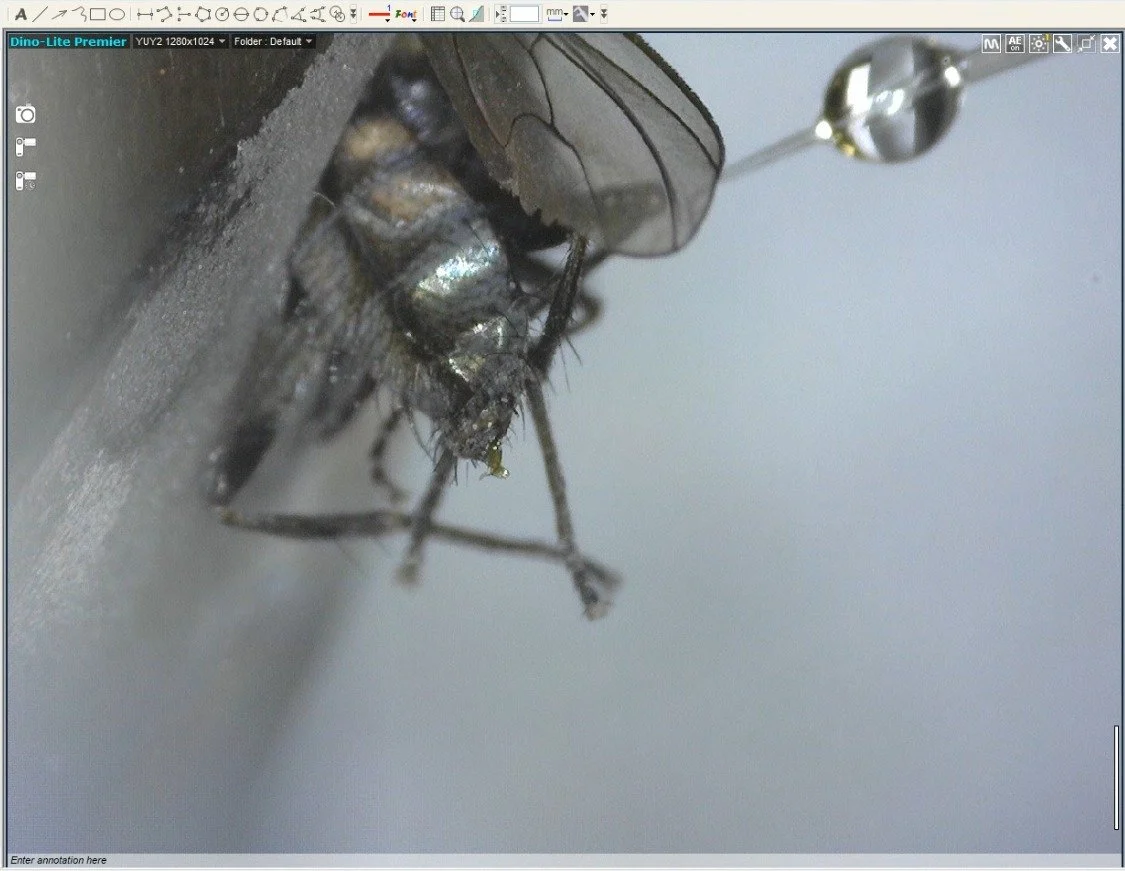Open the Font settings dropdown

click(x=406, y=14)
